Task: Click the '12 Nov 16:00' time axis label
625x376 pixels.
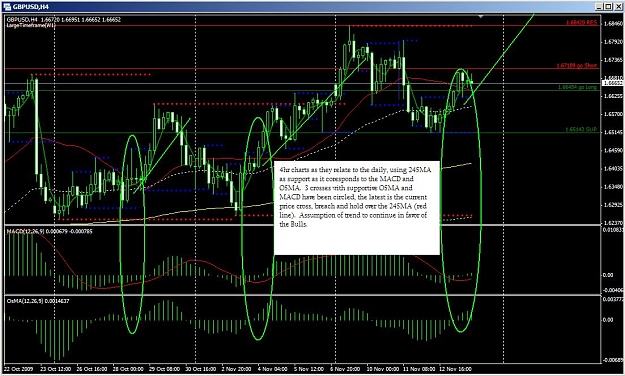Action: (x=455, y=369)
